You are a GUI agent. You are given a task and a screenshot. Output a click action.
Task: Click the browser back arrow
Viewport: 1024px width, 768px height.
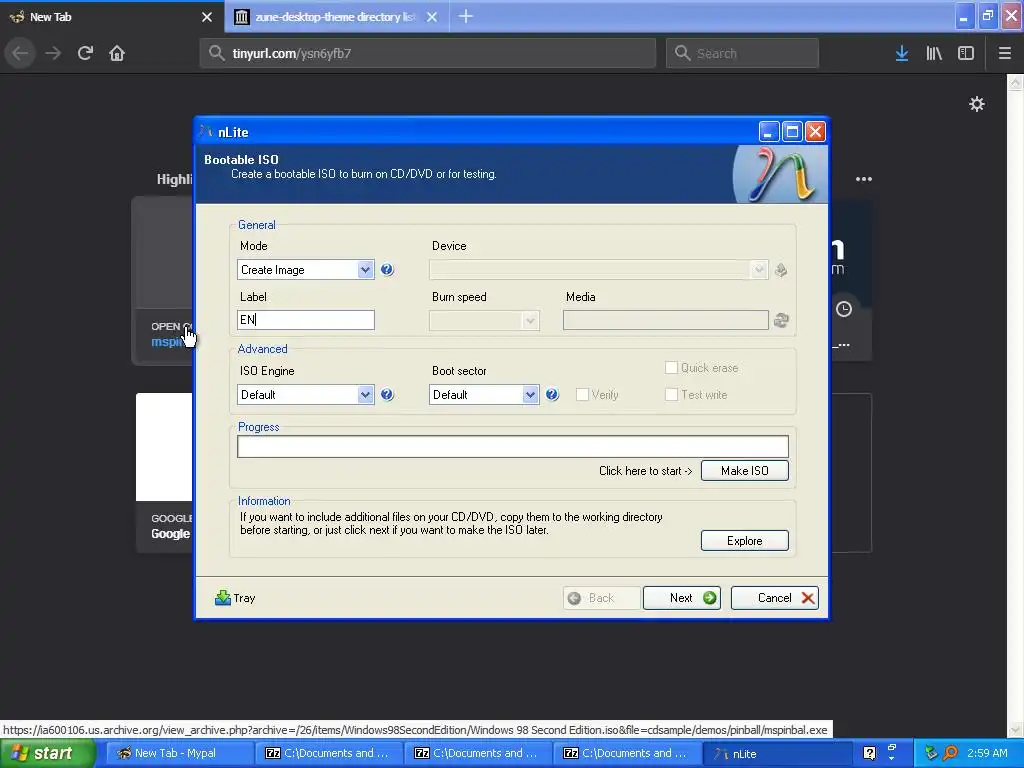tap(20, 53)
